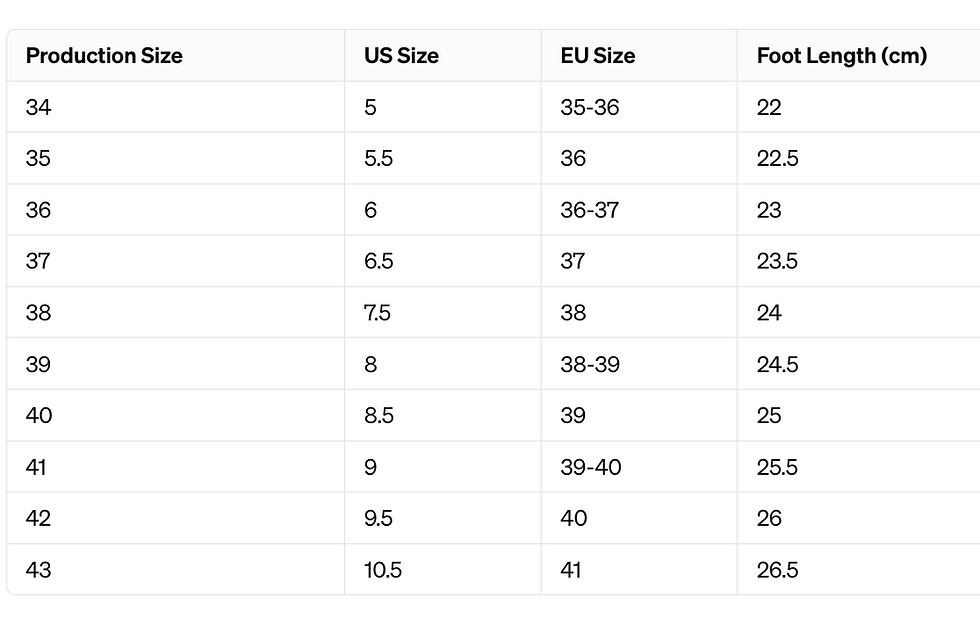Select EU size 41 cell
The width and height of the screenshot is (980, 639).
[x=639, y=569]
